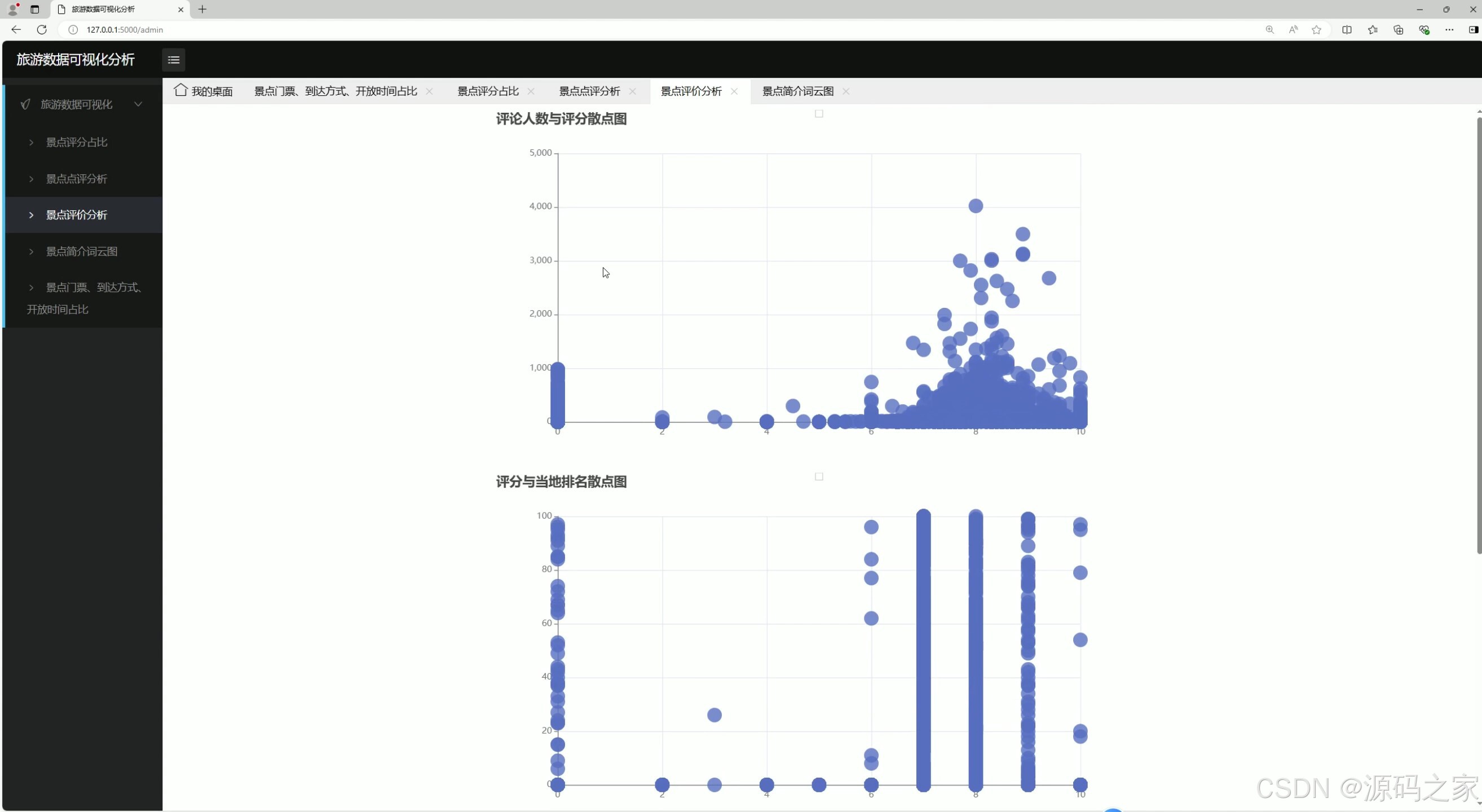Image resolution: width=1482 pixels, height=812 pixels.
Task: Open browser collections icon
Action: click(x=1398, y=30)
